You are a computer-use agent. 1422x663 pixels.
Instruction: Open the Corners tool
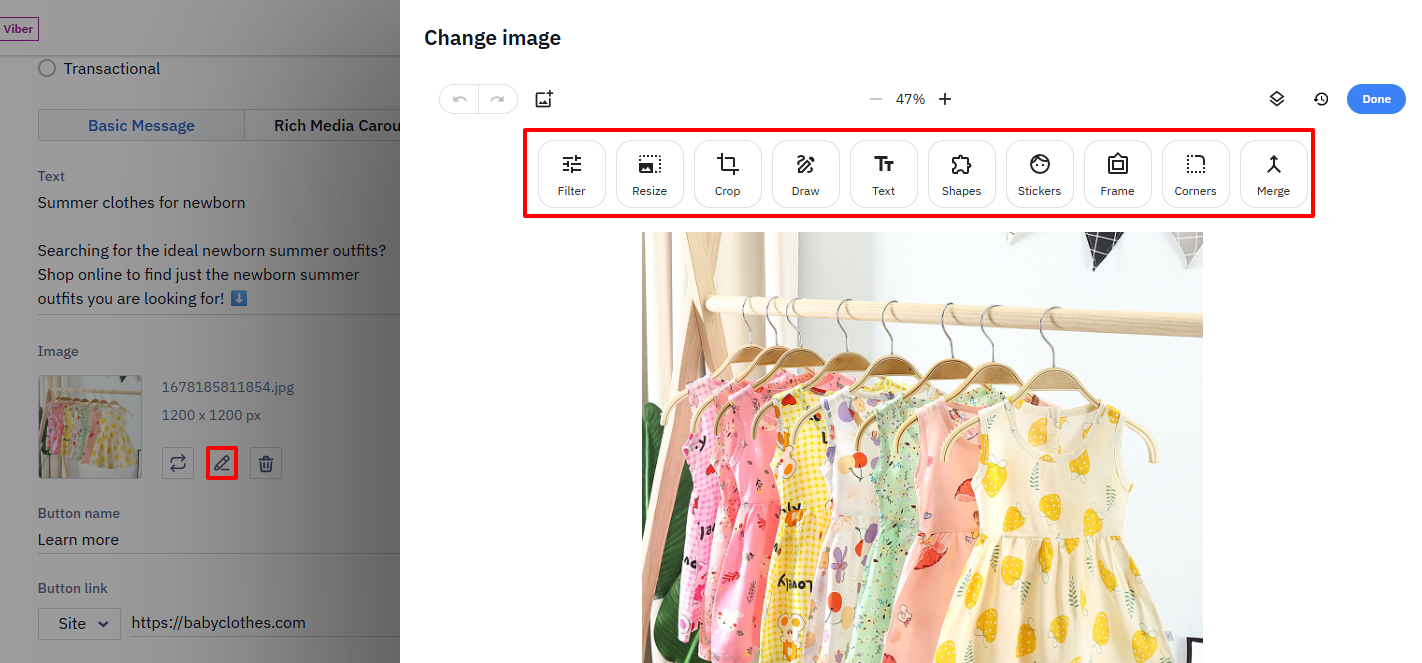(1196, 174)
